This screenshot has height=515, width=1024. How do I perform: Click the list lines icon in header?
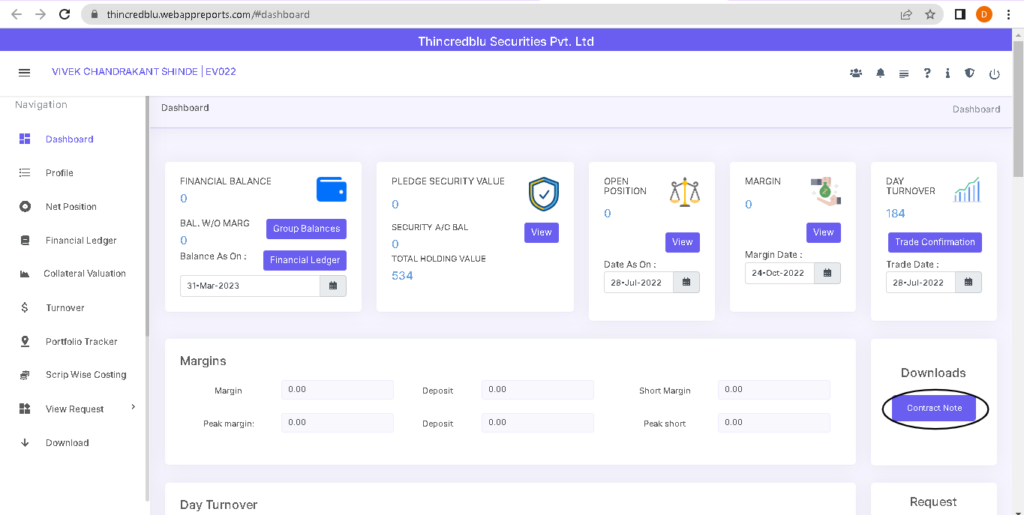click(904, 74)
